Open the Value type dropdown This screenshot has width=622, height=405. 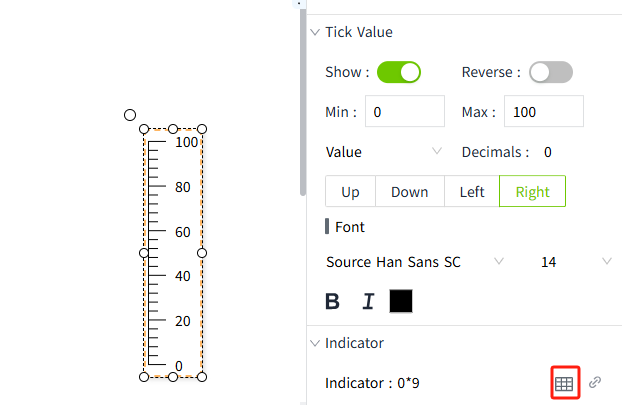(383, 152)
